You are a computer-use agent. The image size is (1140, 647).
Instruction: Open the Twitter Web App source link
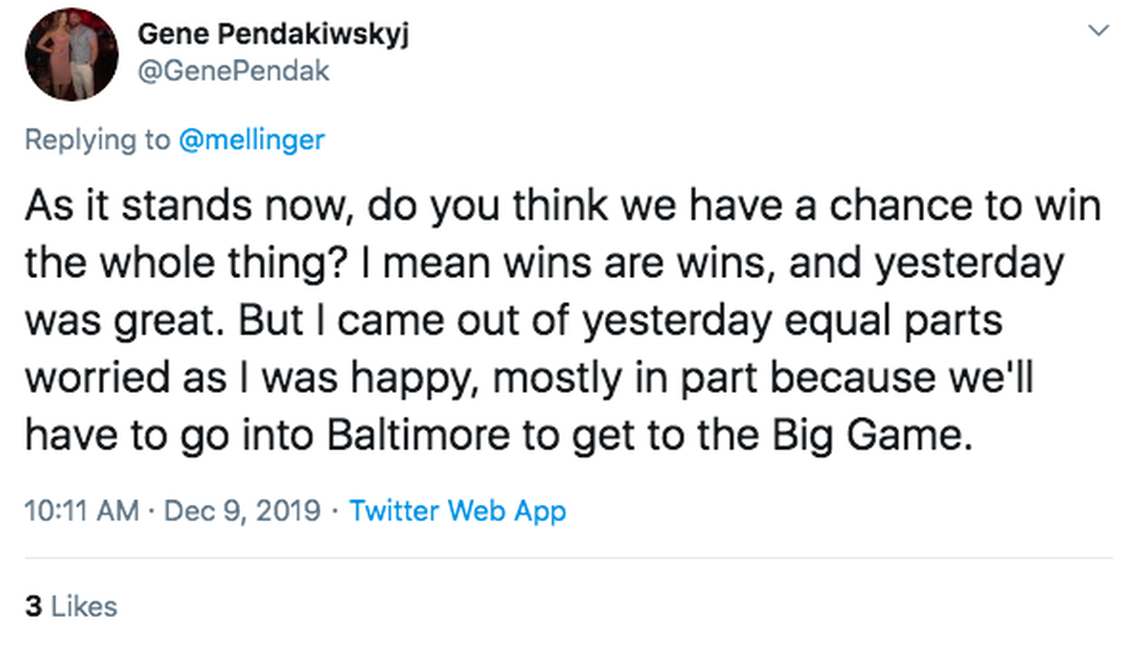tap(457, 511)
